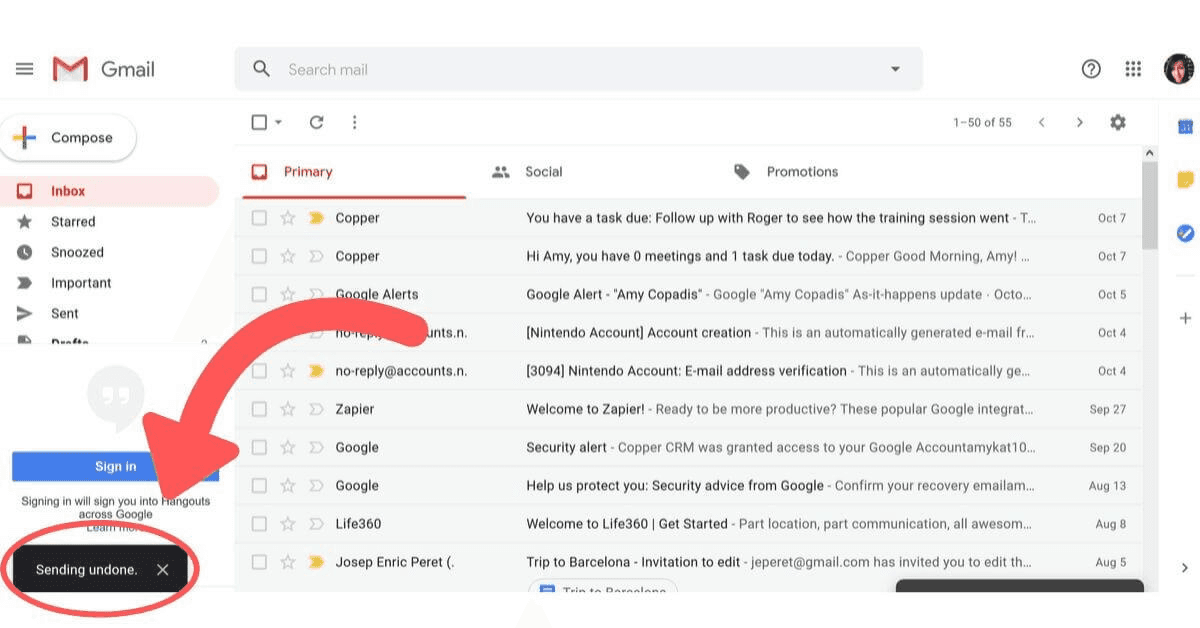Screen dimensions: 1200x628
Task: Open the main menu hamburger icon
Action: coord(25,69)
